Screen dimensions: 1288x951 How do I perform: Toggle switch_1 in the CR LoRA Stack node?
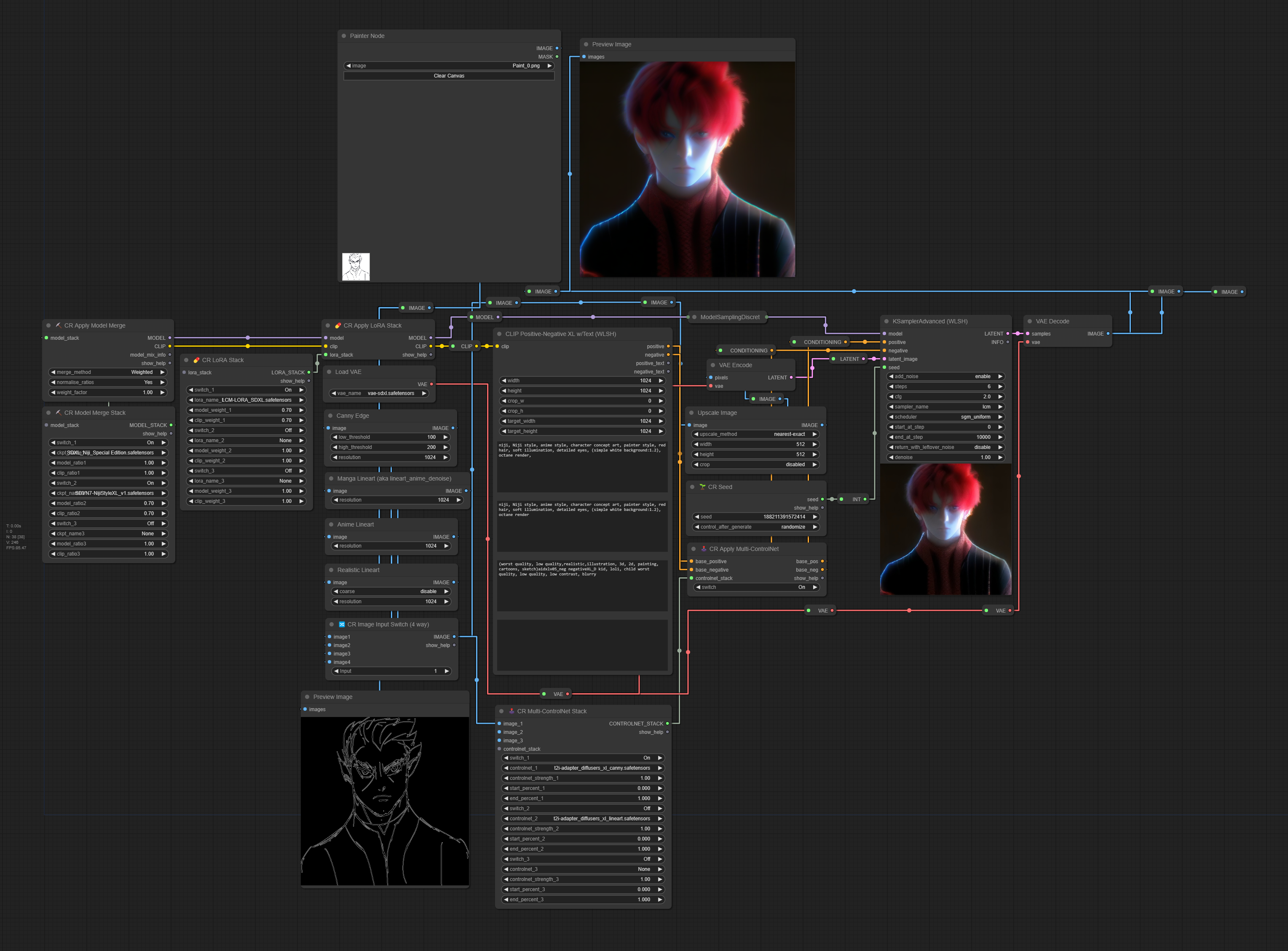pos(246,390)
